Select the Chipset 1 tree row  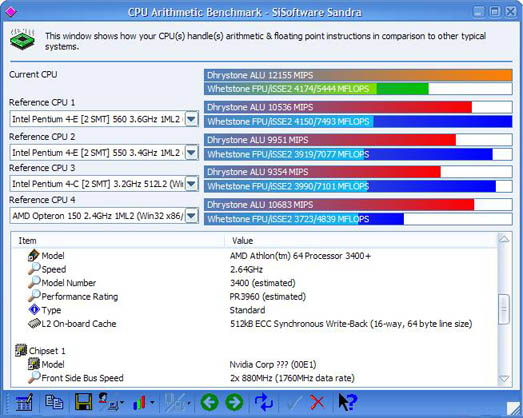tap(47, 351)
